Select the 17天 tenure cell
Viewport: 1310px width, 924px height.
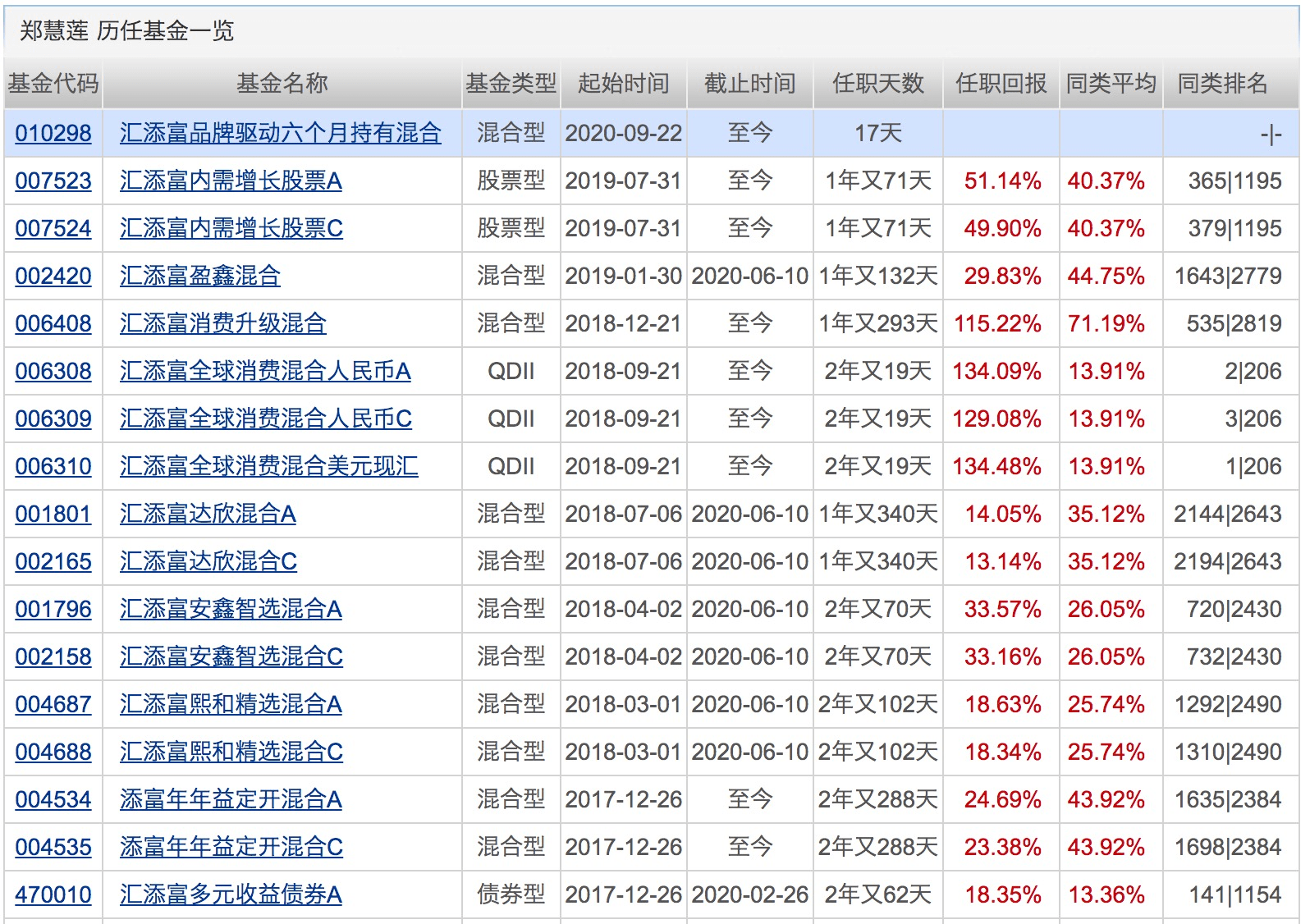pyautogui.click(x=878, y=133)
